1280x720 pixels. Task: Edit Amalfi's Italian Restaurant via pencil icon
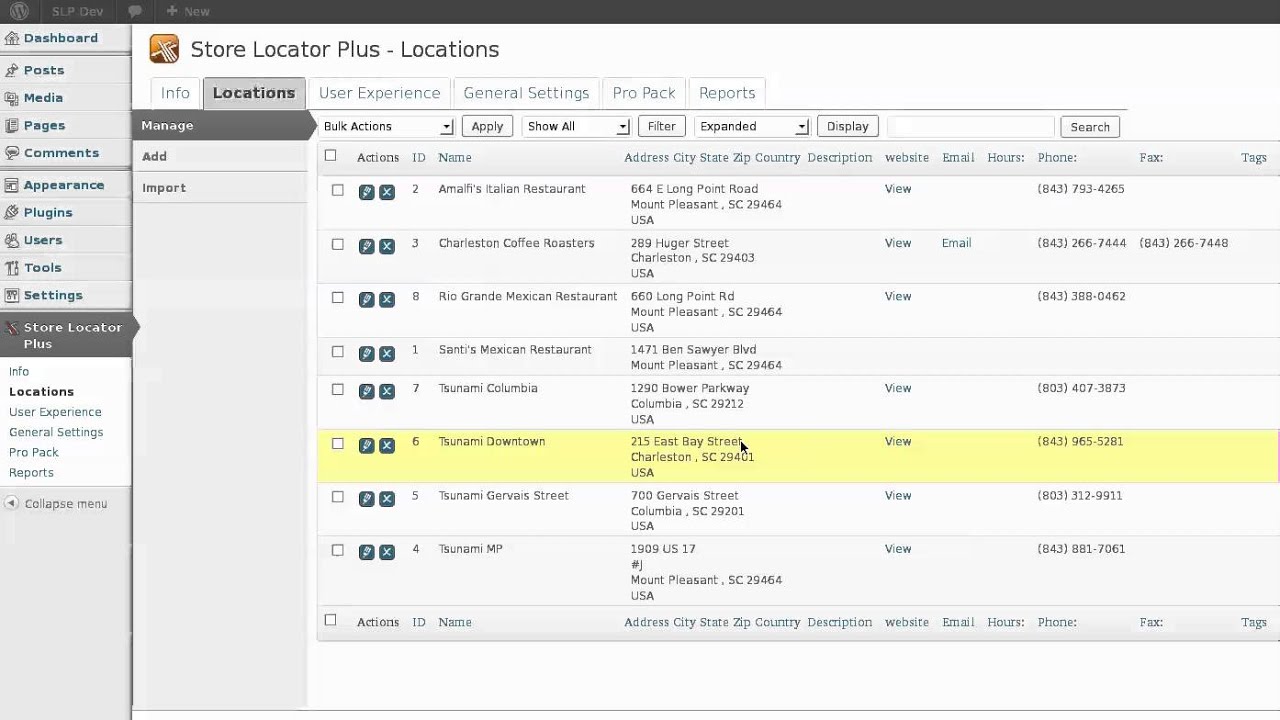pyautogui.click(x=366, y=192)
